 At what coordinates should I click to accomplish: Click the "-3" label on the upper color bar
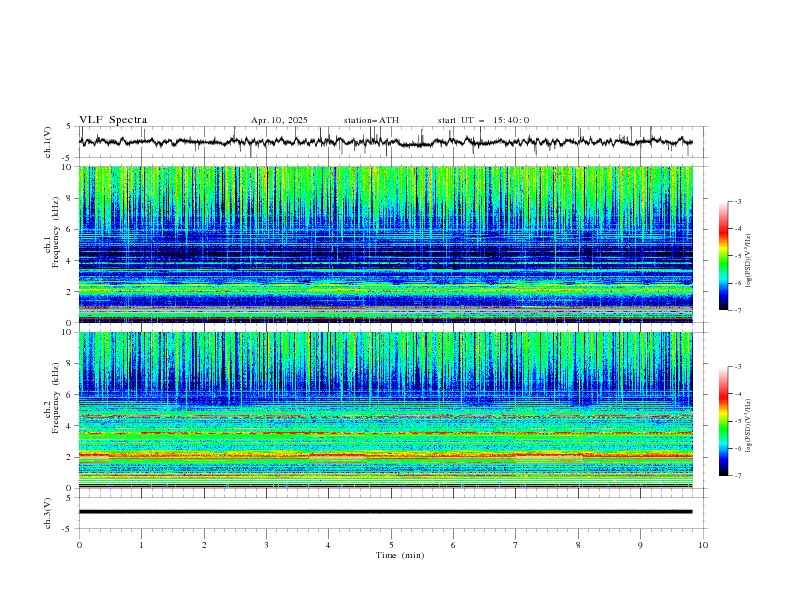[x=737, y=201]
